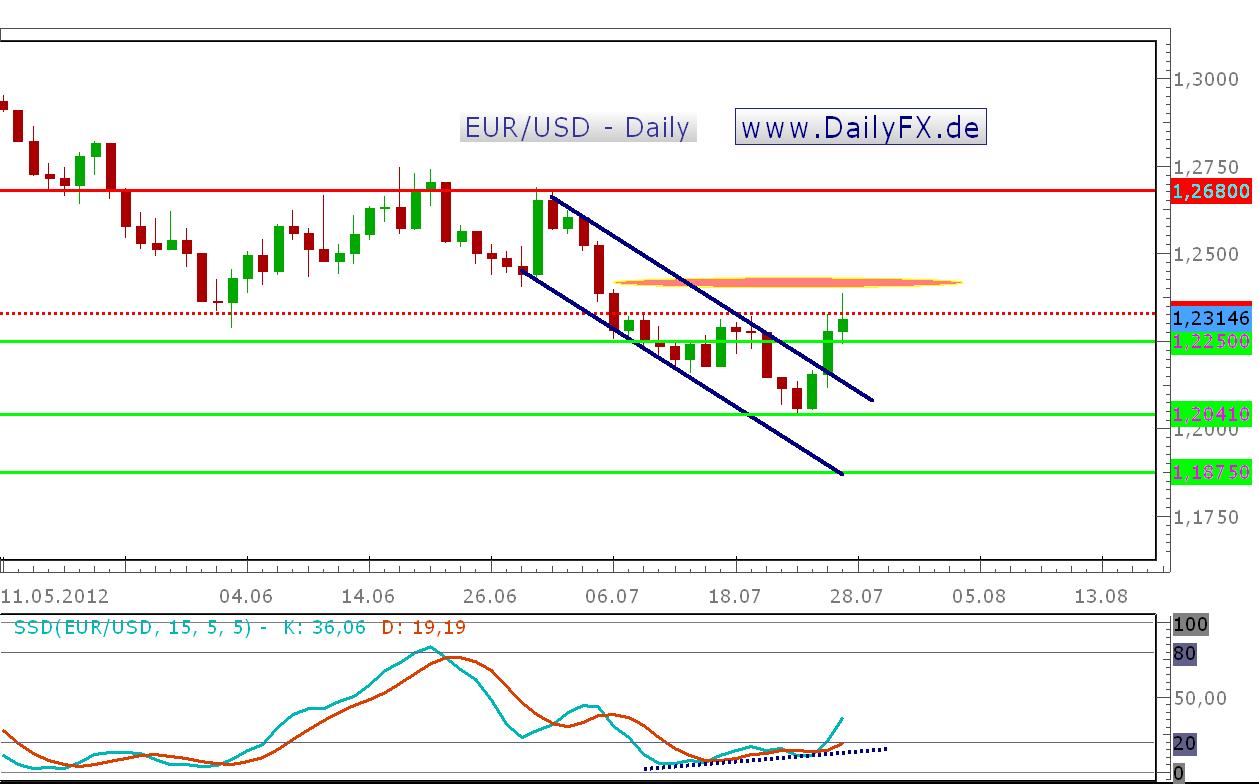Click the 1,3000 price axis value
The width and height of the screenshot is (1259, 784).
tap(1207, 79)
